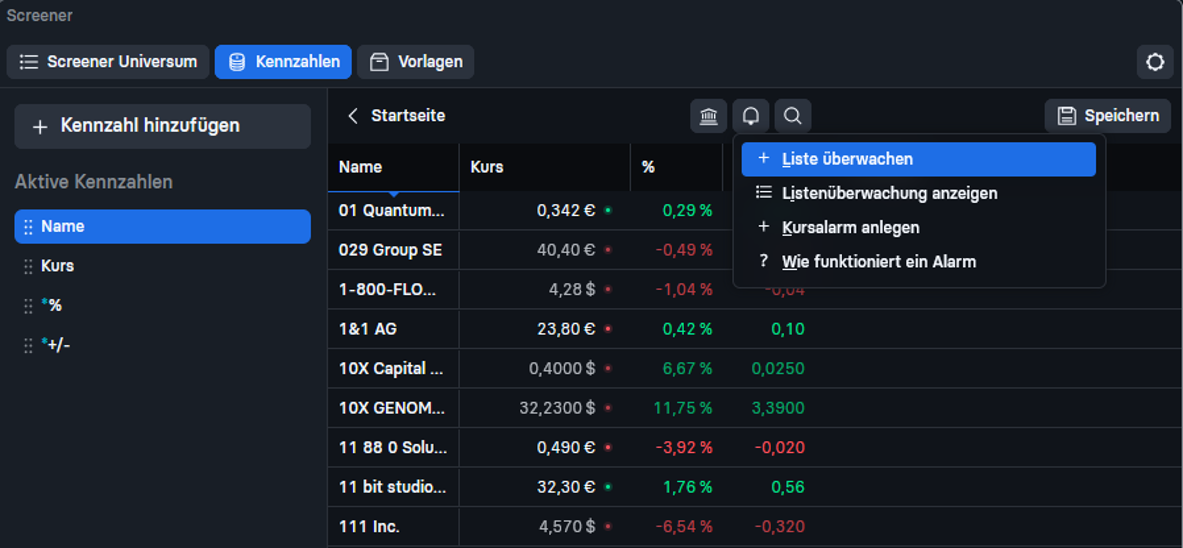1183x548 pixels.
Task: Click the drag handle beside *+/-
Action: tap(29, 346)
